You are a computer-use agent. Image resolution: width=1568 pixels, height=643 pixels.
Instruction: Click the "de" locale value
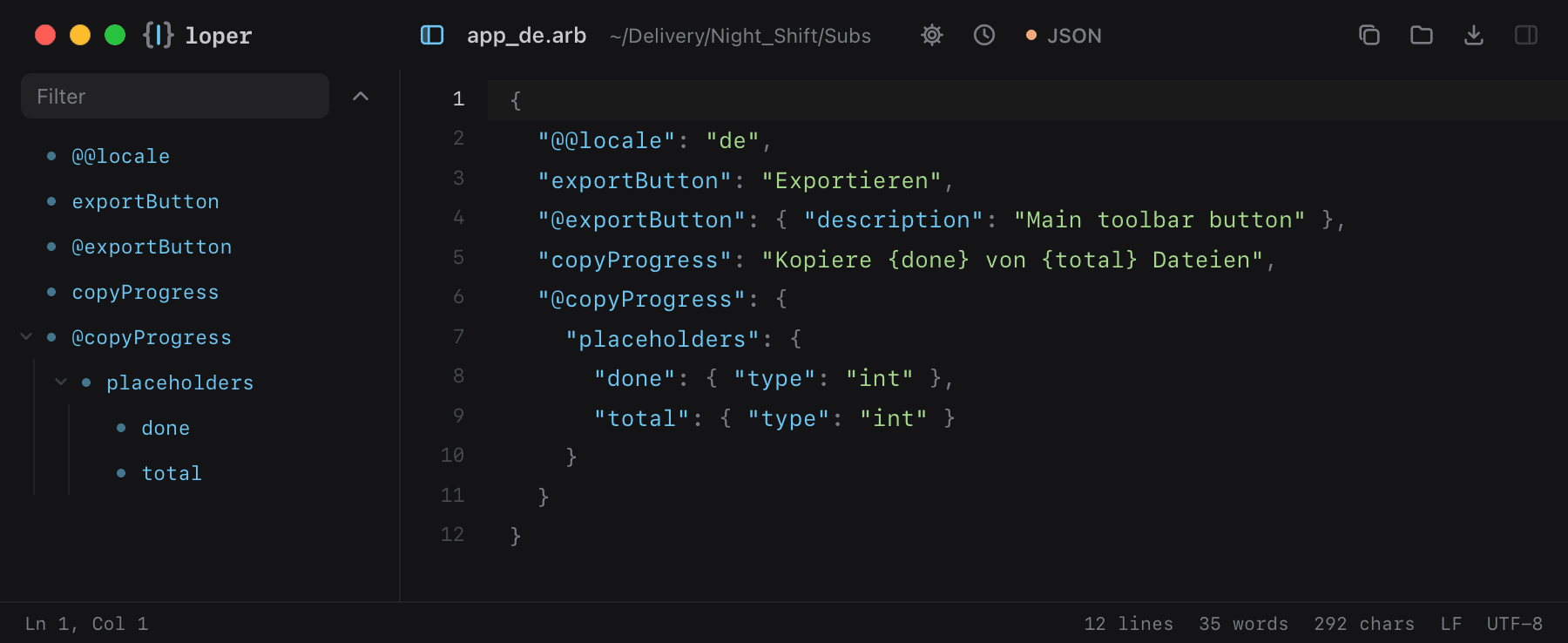733,140
